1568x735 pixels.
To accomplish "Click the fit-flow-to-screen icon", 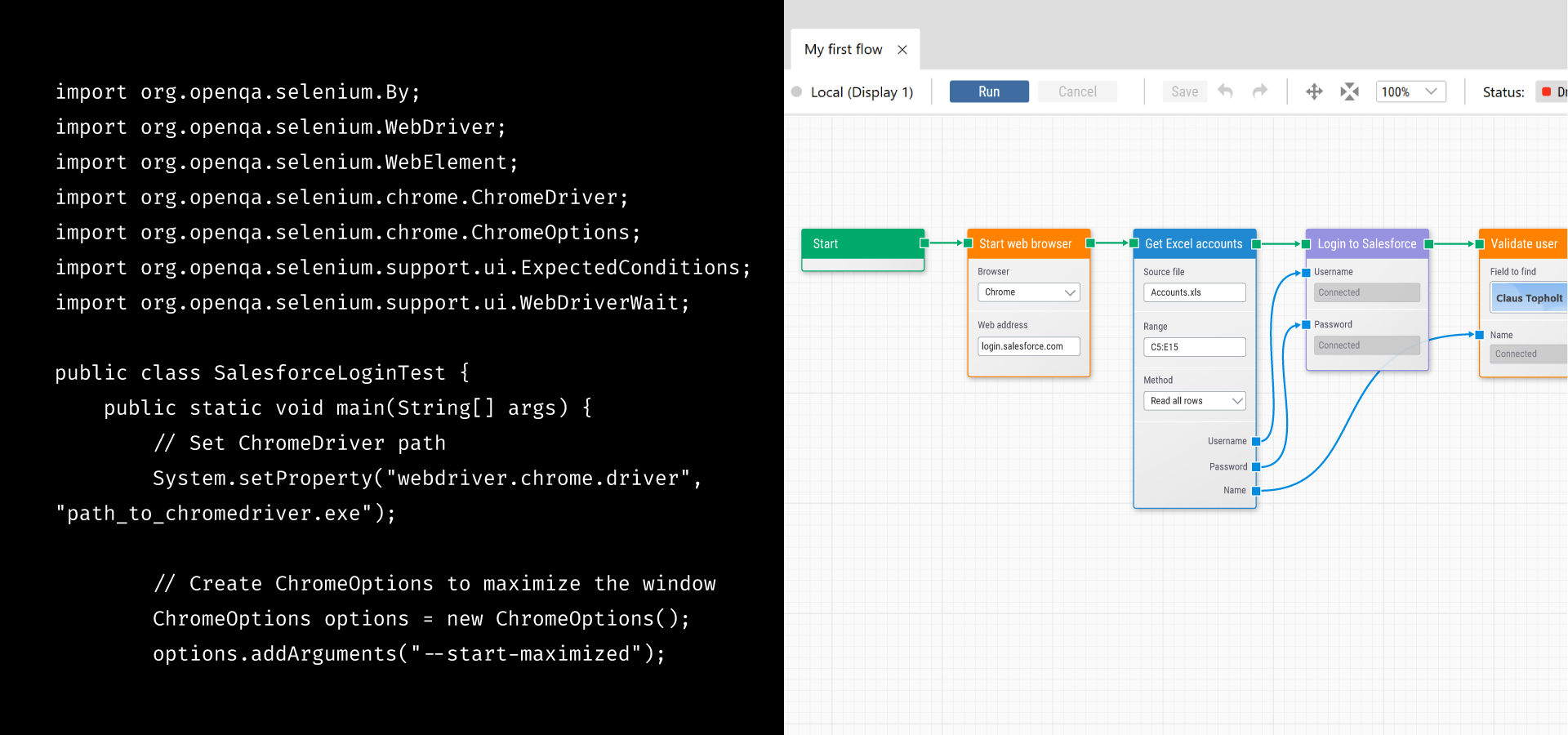I will point(1349,91).
